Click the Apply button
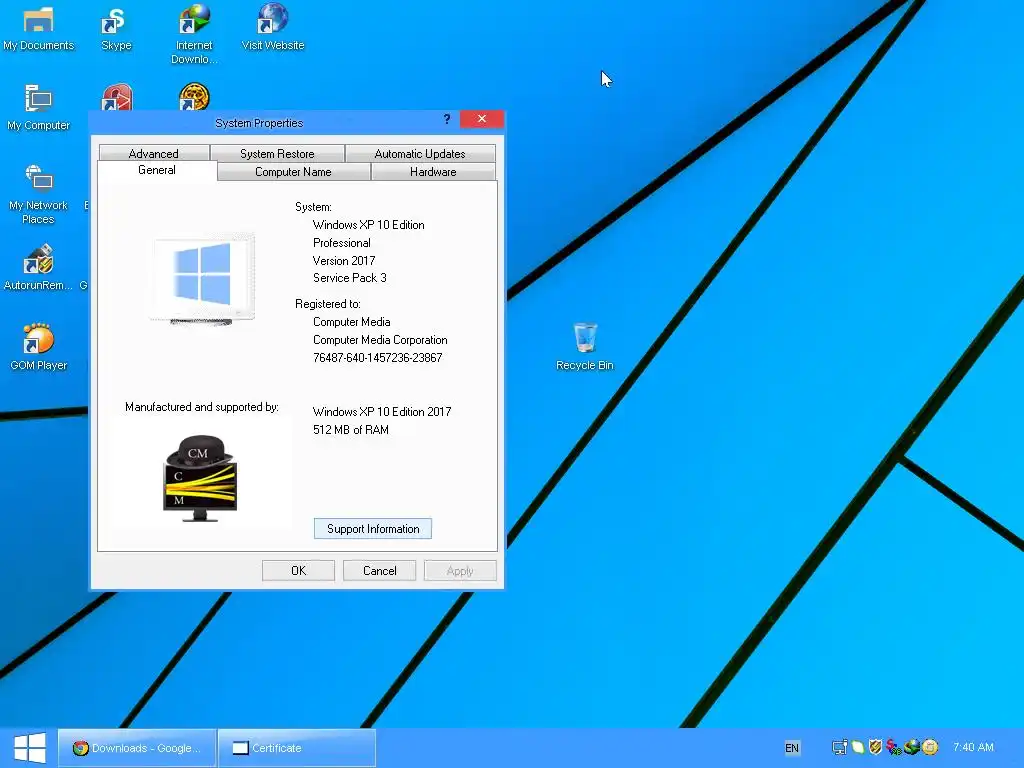Viewport: 1024px width, 768px height. (460, 571)
